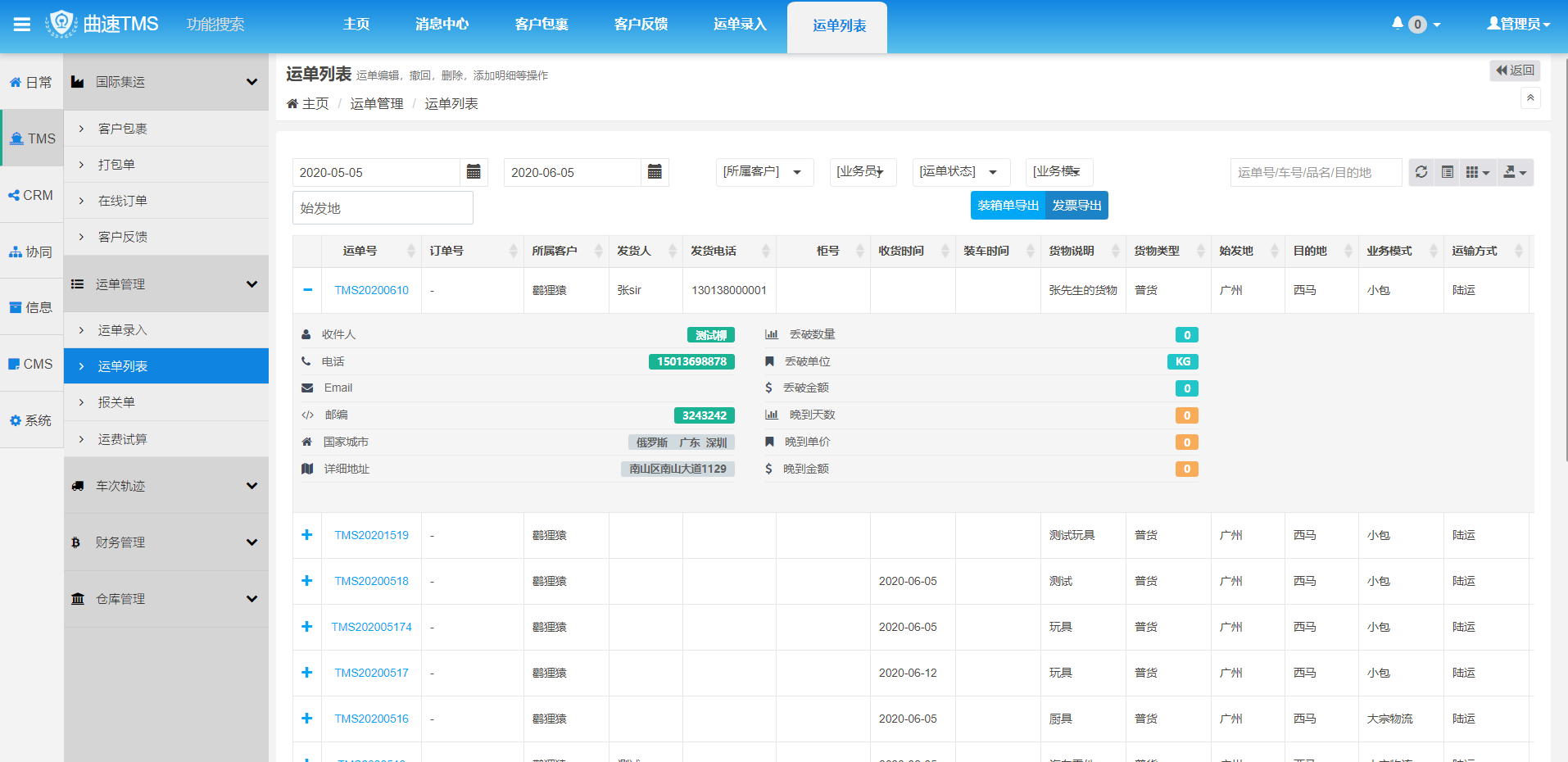Collapse page header with double-chevron up icon

[x=1530, y=98]
